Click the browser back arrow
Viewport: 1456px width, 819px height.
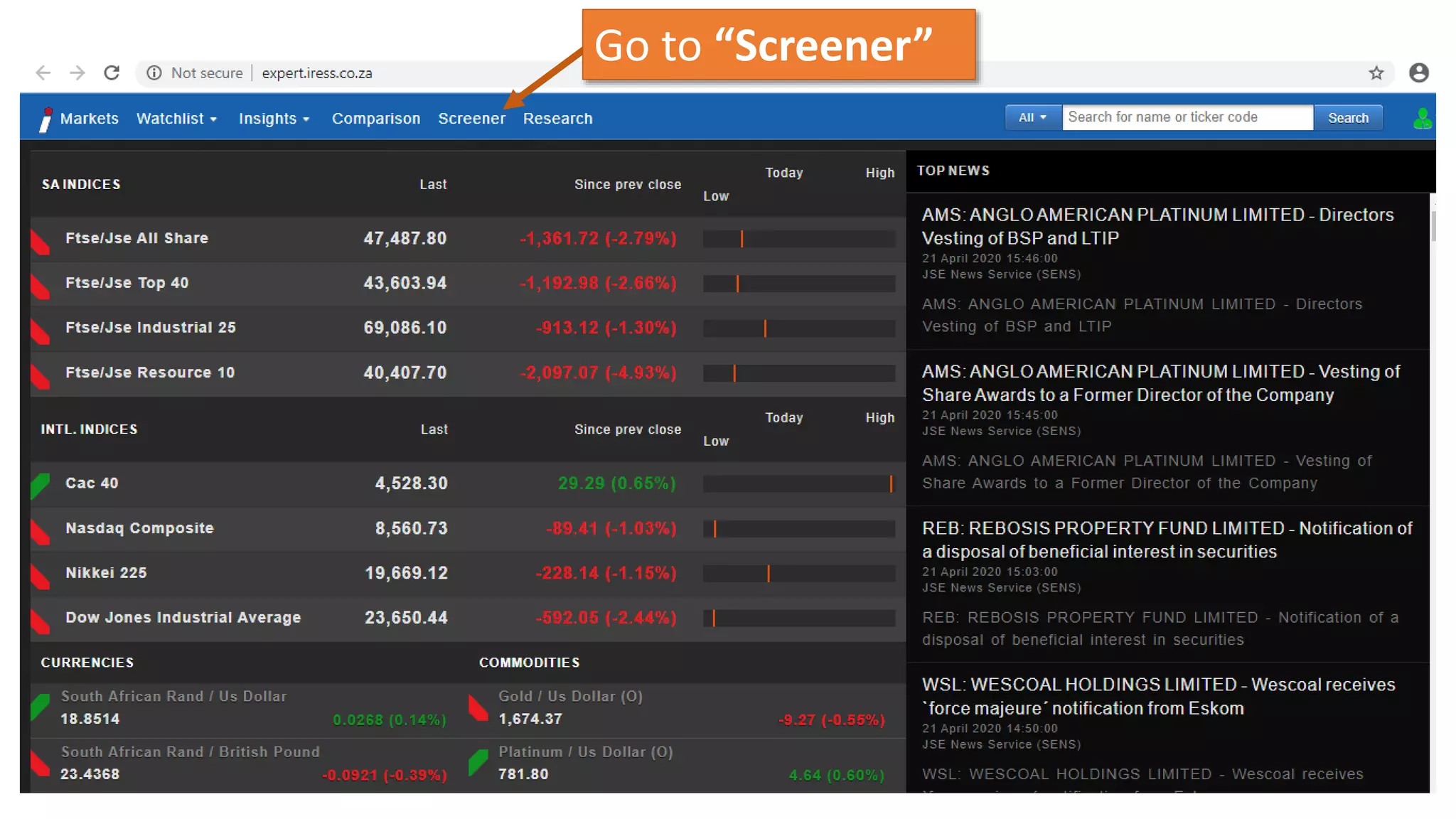43,73
